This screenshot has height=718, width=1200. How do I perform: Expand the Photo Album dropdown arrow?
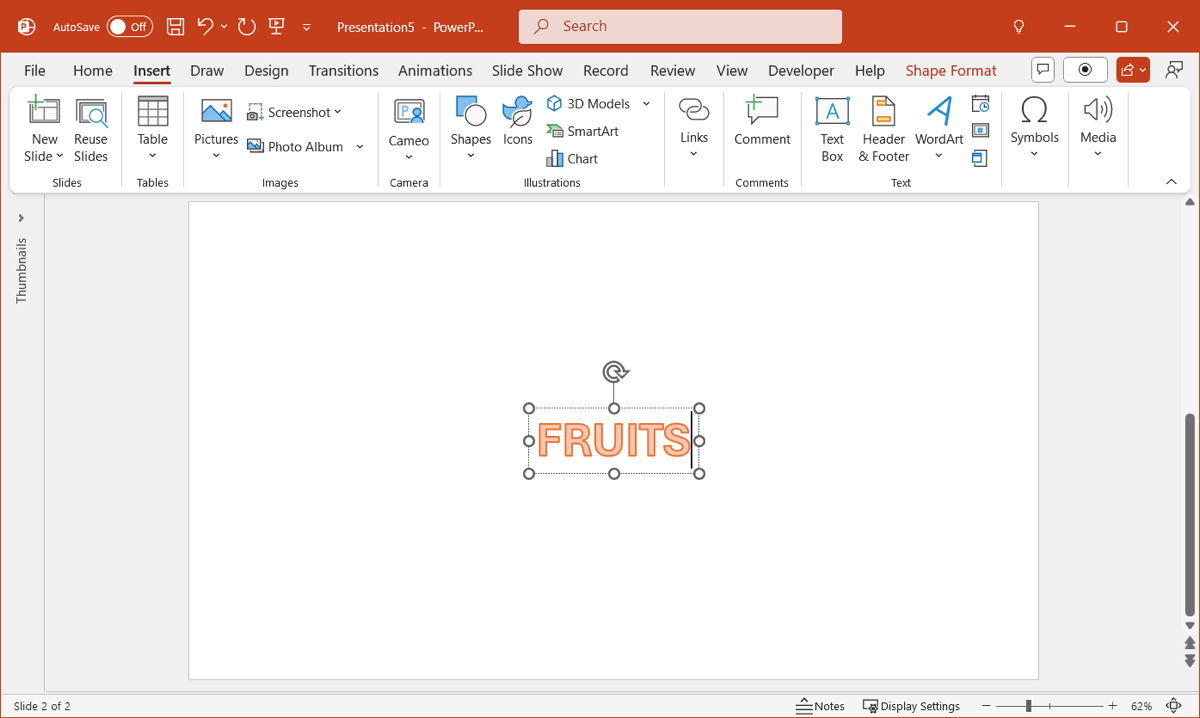pos(360,146)
